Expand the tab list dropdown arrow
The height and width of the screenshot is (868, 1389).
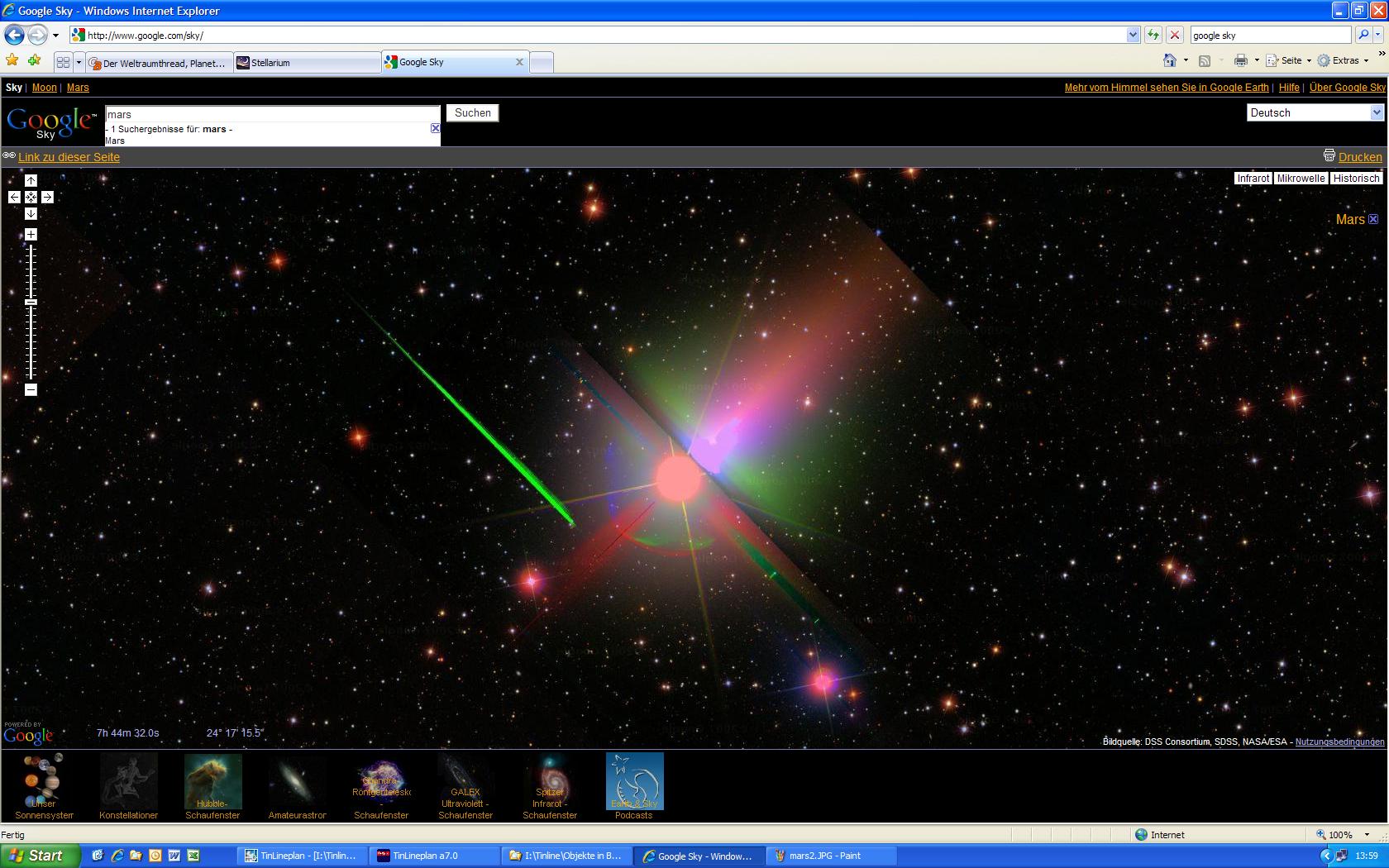tap(79, 62)
